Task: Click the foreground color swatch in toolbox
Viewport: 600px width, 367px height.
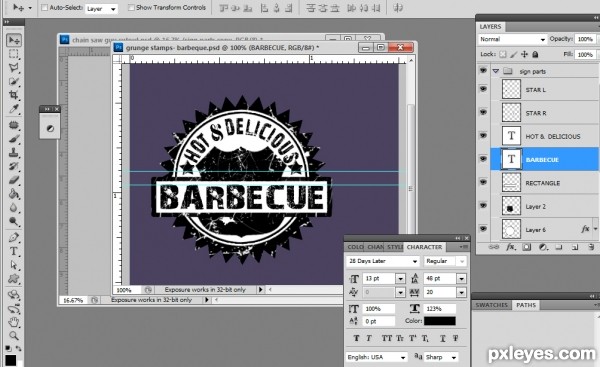Action: [x=11, y=360]
